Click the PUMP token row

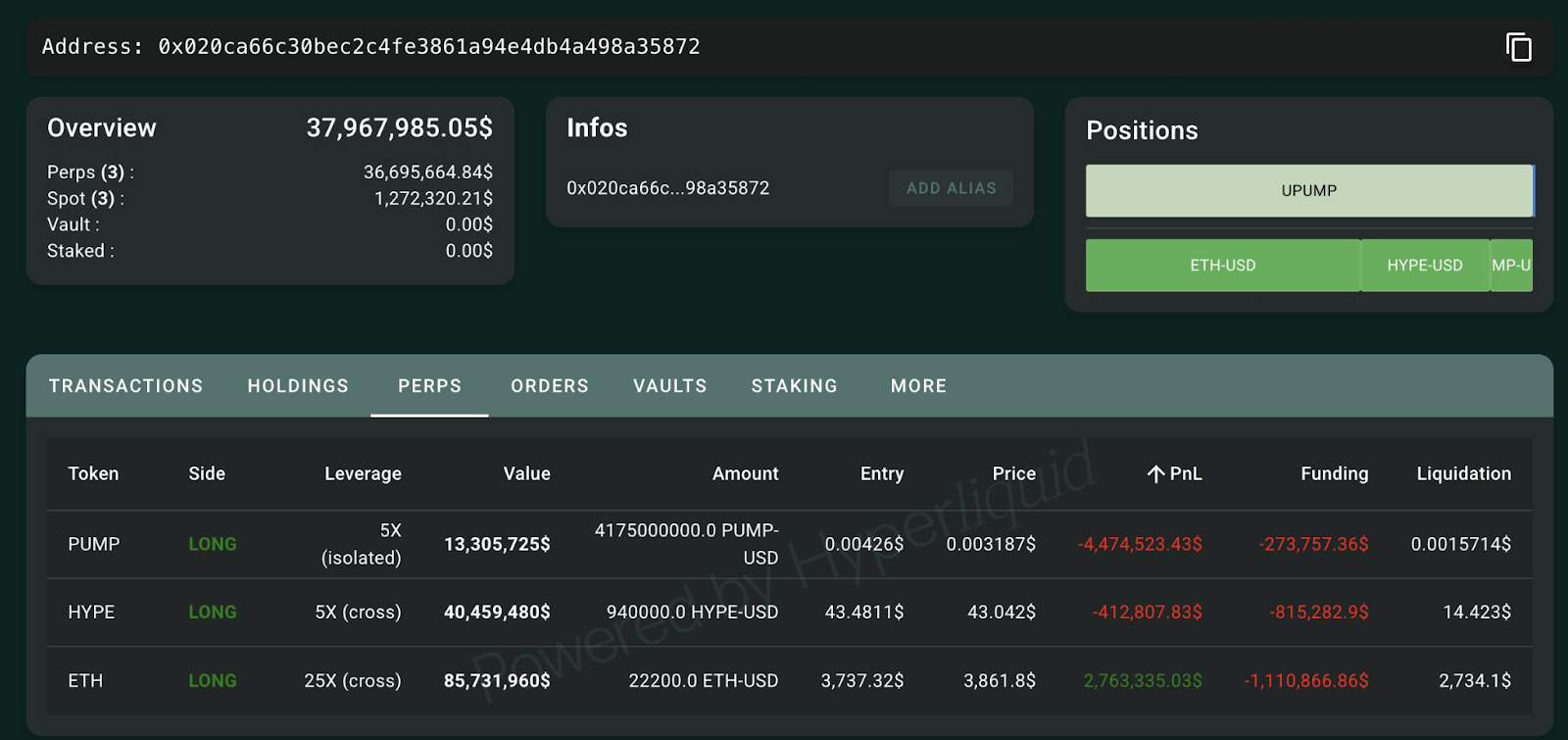(x=94, y=544)
